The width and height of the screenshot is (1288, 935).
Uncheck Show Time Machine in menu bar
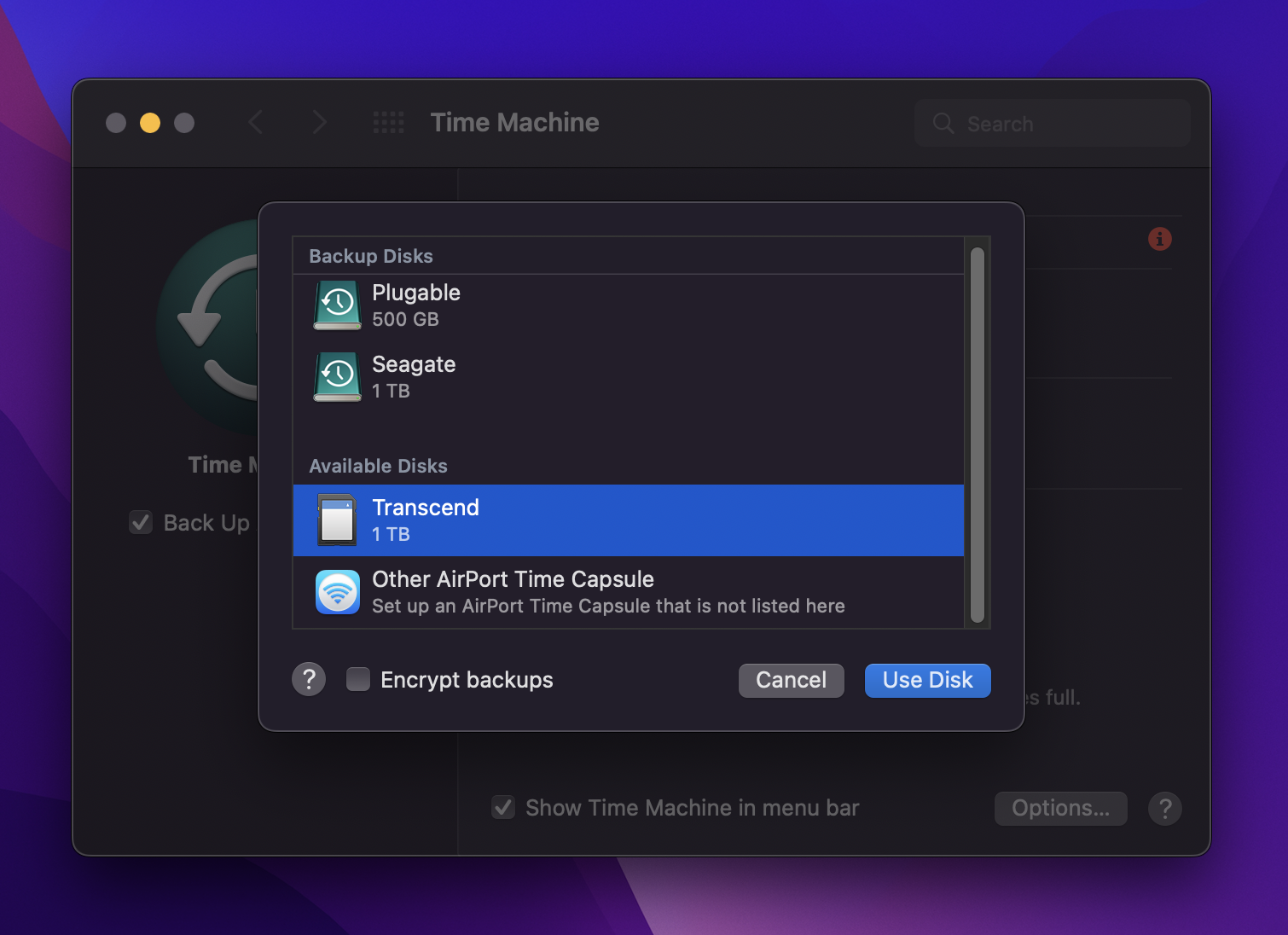(x=502, y=807)
